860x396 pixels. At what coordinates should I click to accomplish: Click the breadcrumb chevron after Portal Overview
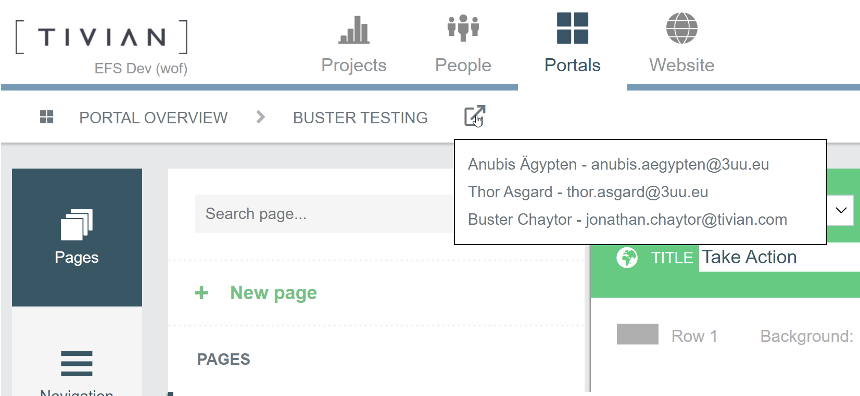click(x=261, y=117)
